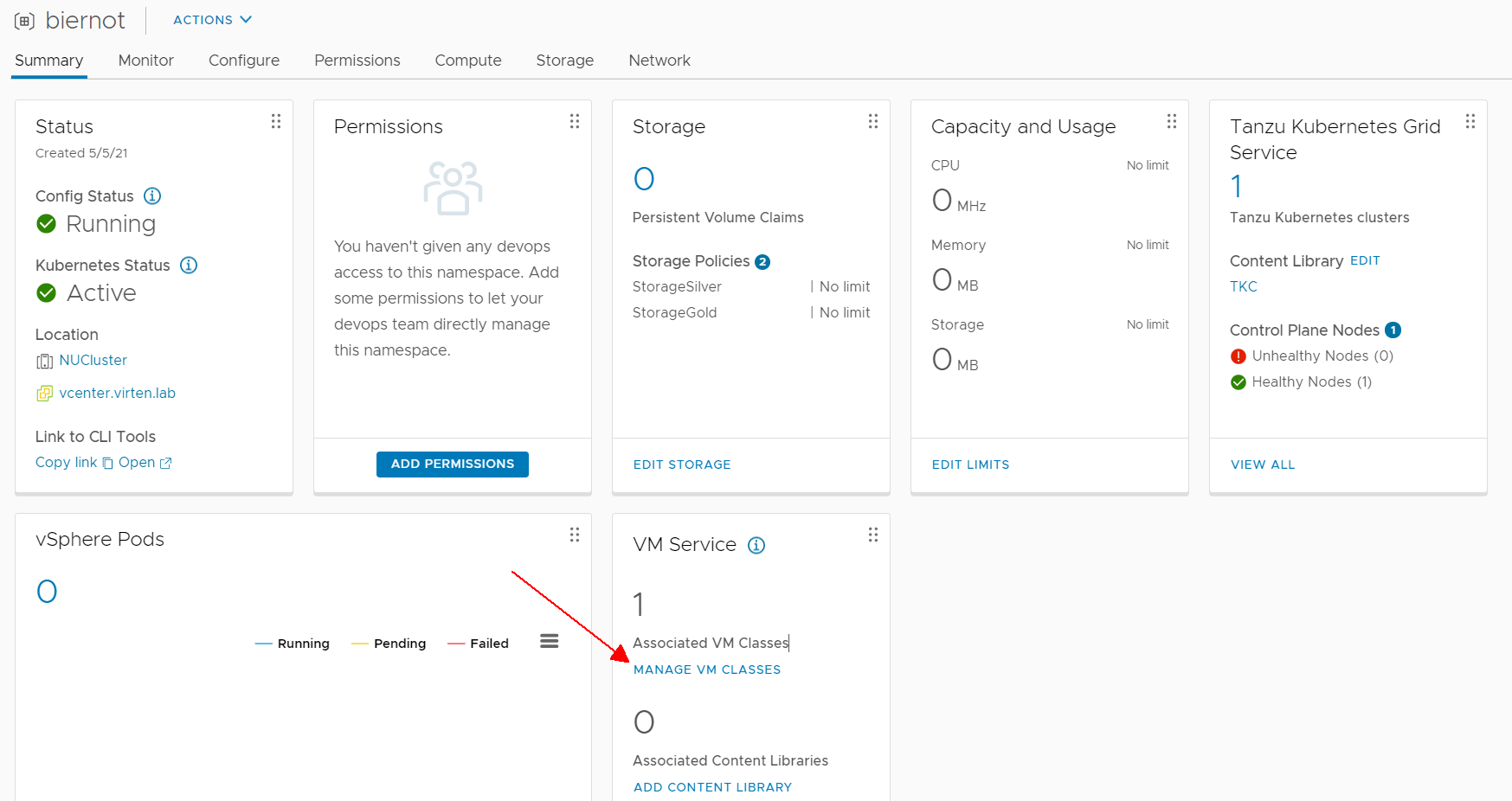The height and width of the screenshot is (801, 1512).
Task: Toggle the Pending legend series
Action: pos(389,644)
